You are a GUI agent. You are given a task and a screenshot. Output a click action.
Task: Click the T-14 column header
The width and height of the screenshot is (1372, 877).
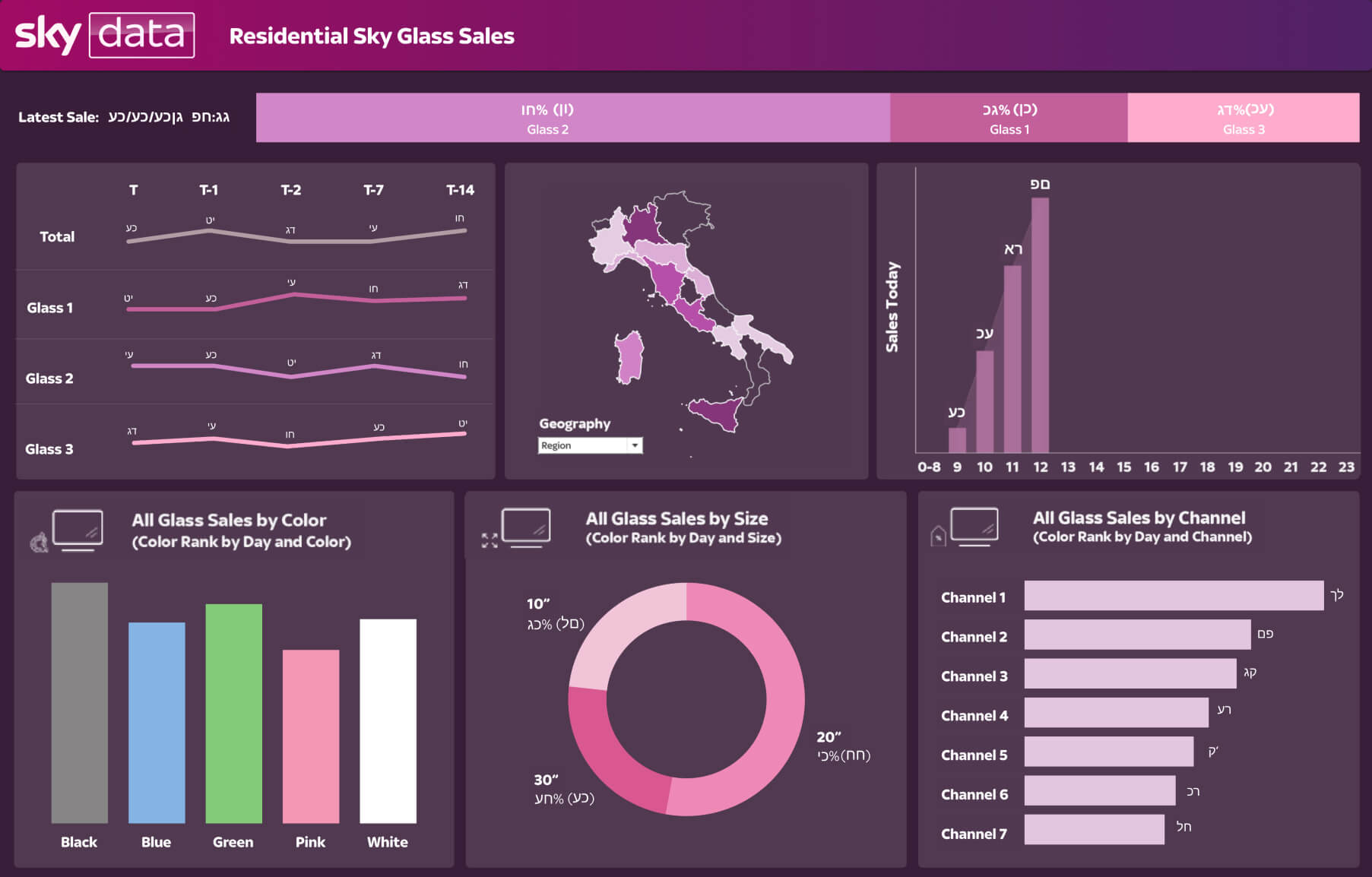pos(460,190)
